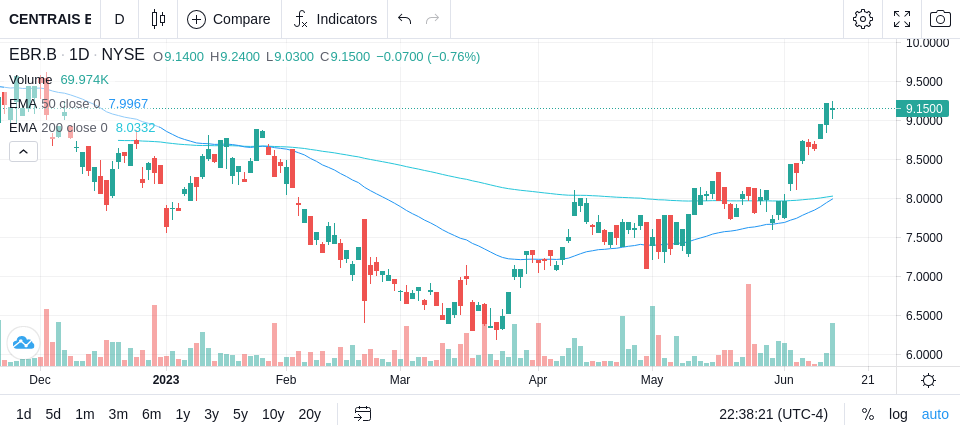The width and height of the screenshot is (960, 433).
Task: Toggle log scale
Action: click(898, 414)
